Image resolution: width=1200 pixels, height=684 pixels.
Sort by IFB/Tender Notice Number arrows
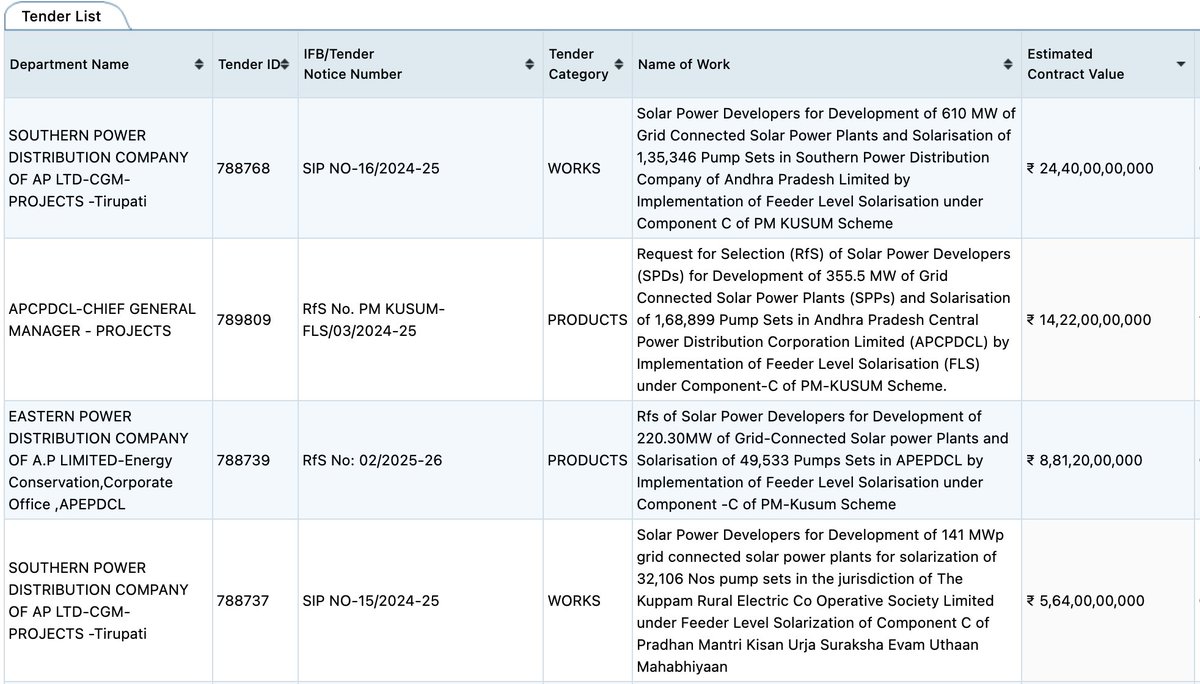529,64
